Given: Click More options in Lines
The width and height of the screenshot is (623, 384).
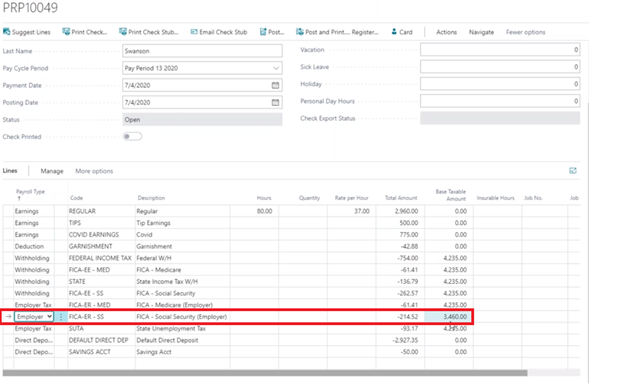Looking at the screenshot, I should 94,171.
